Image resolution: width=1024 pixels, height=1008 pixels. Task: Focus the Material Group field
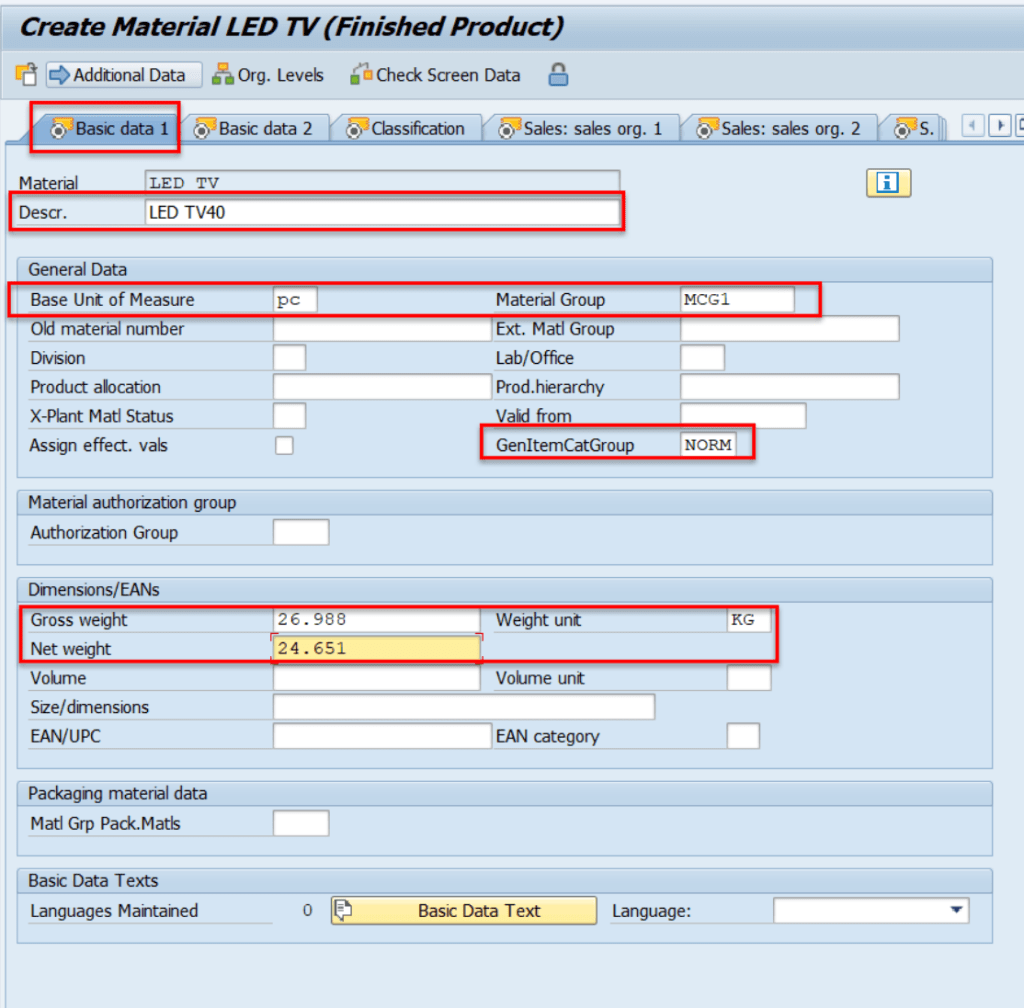tap(737, 300)
